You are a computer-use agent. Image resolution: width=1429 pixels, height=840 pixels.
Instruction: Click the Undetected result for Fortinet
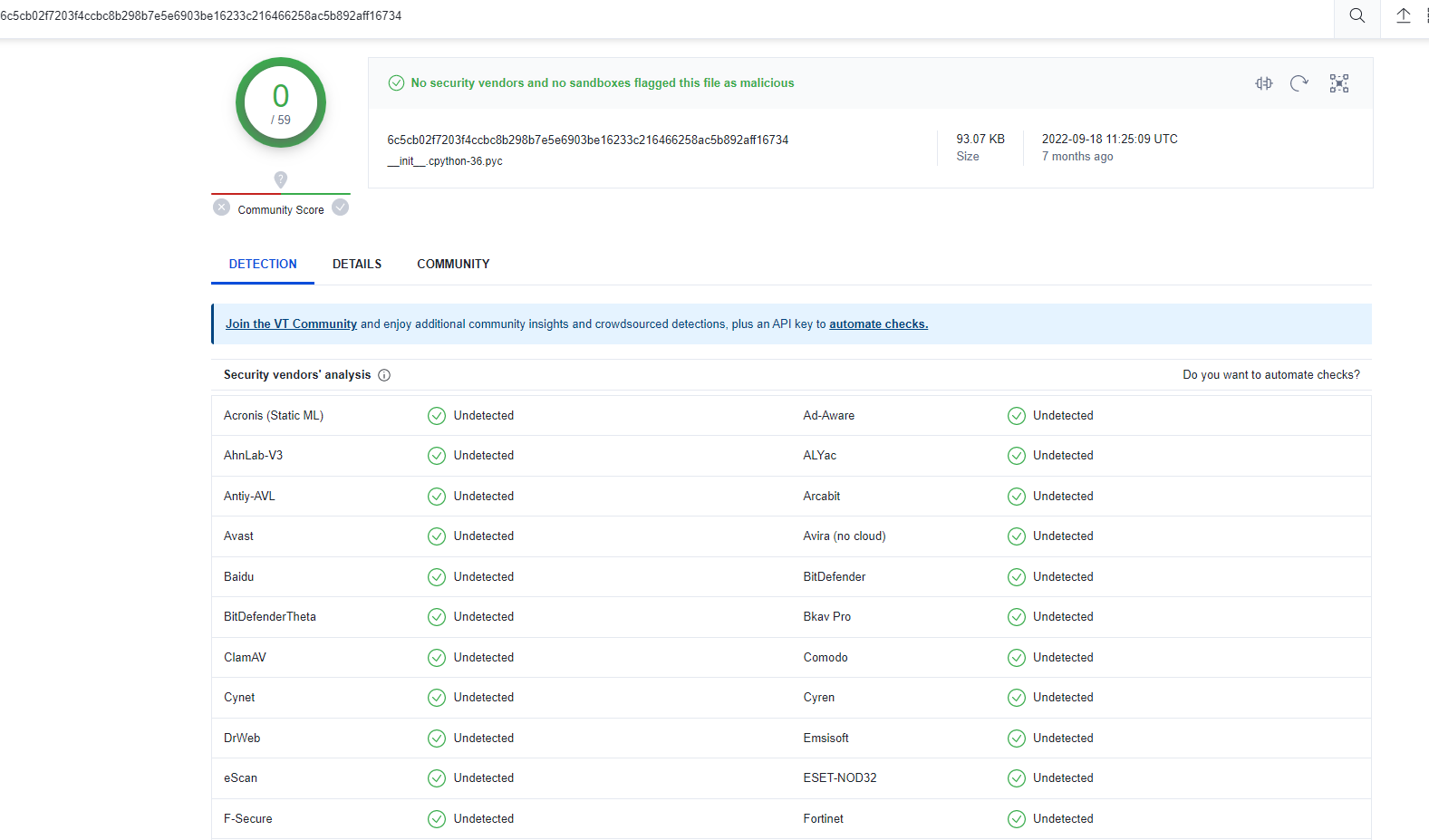point(1063,819)
